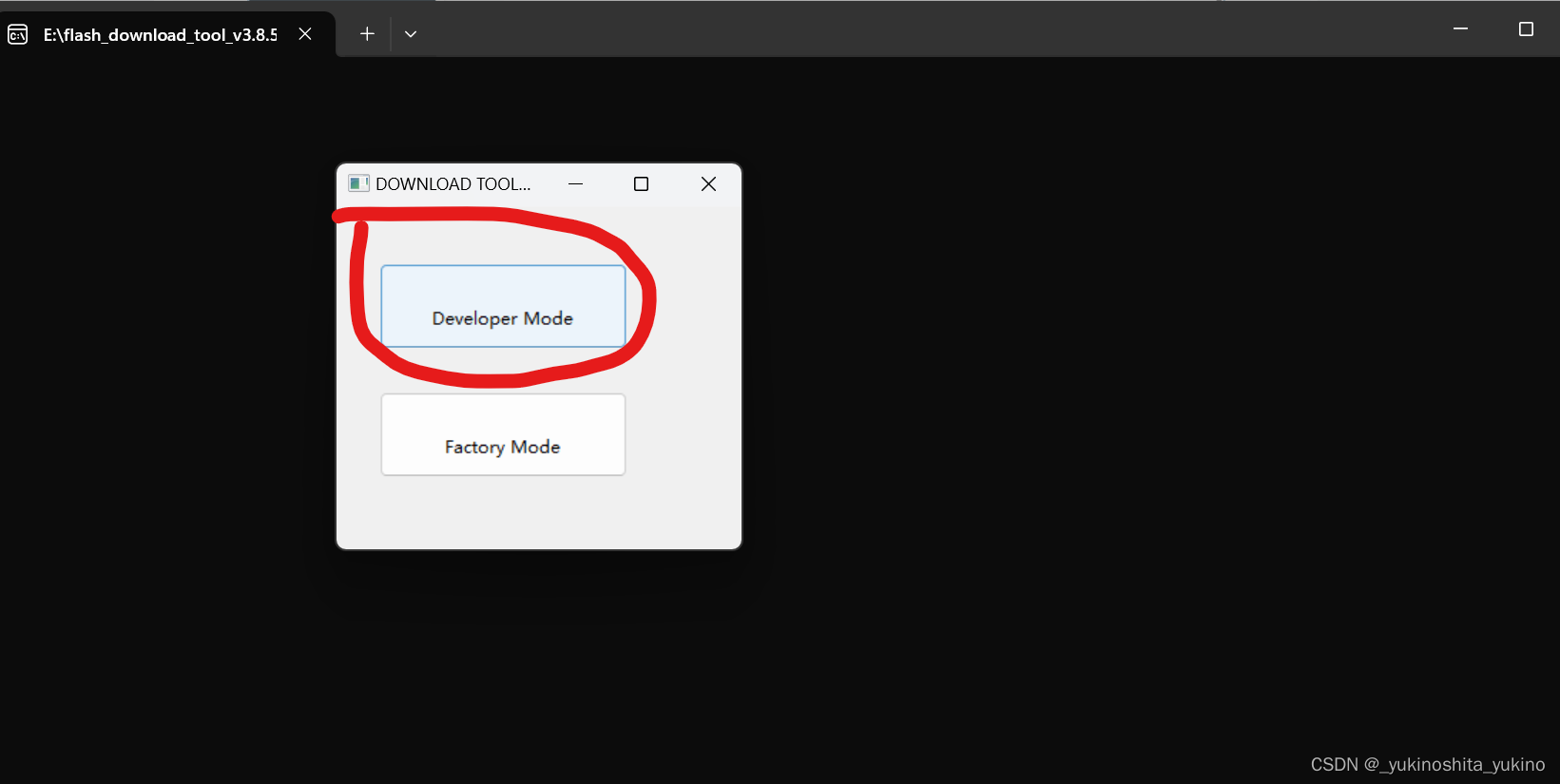1560x784 pixels.
Task: Open a new terminal tab with plus
Action: click(x=367, y=34)
